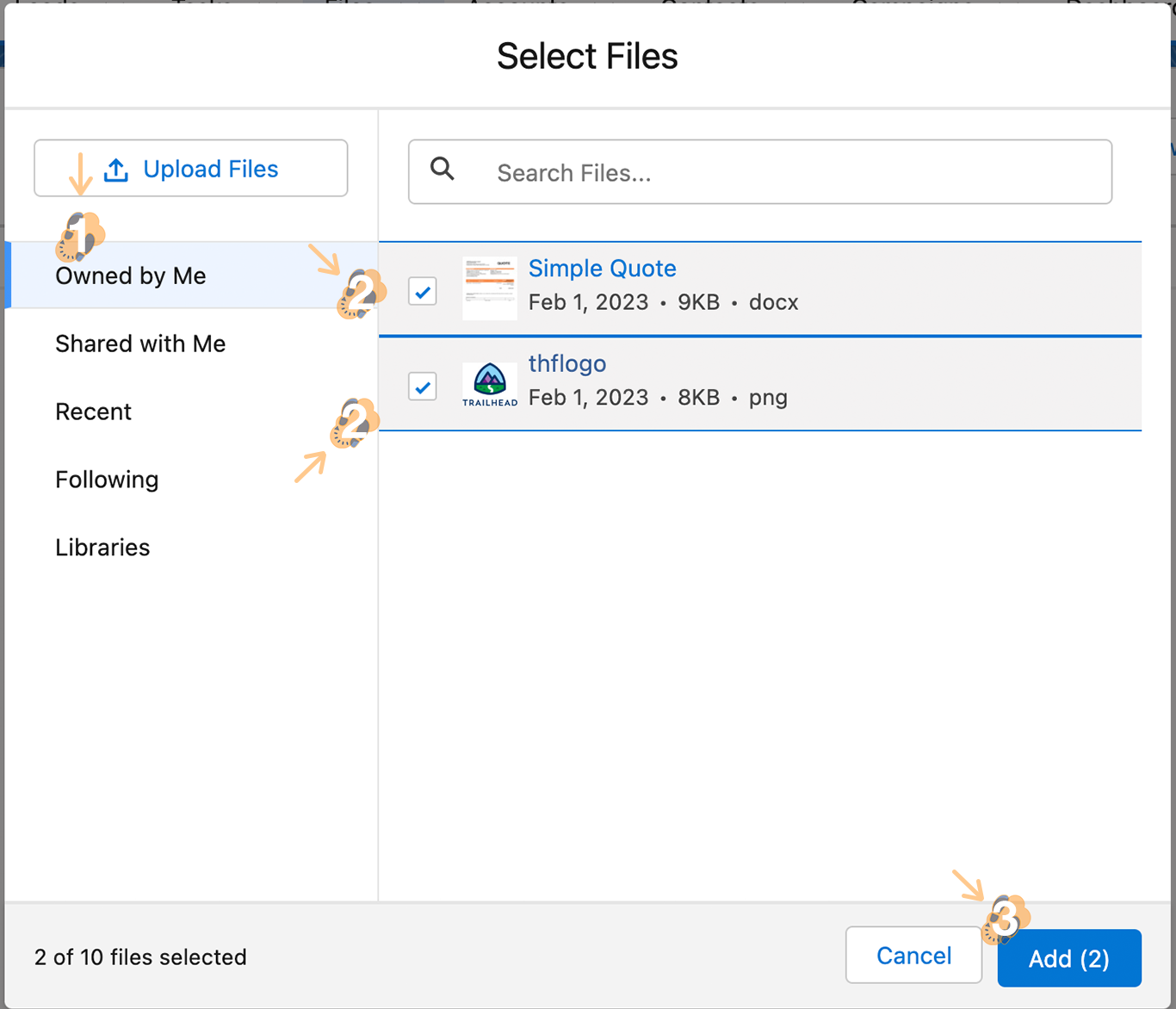
Task: Deselect the thflogo file checkbox
Action: [x=423, y=387]
